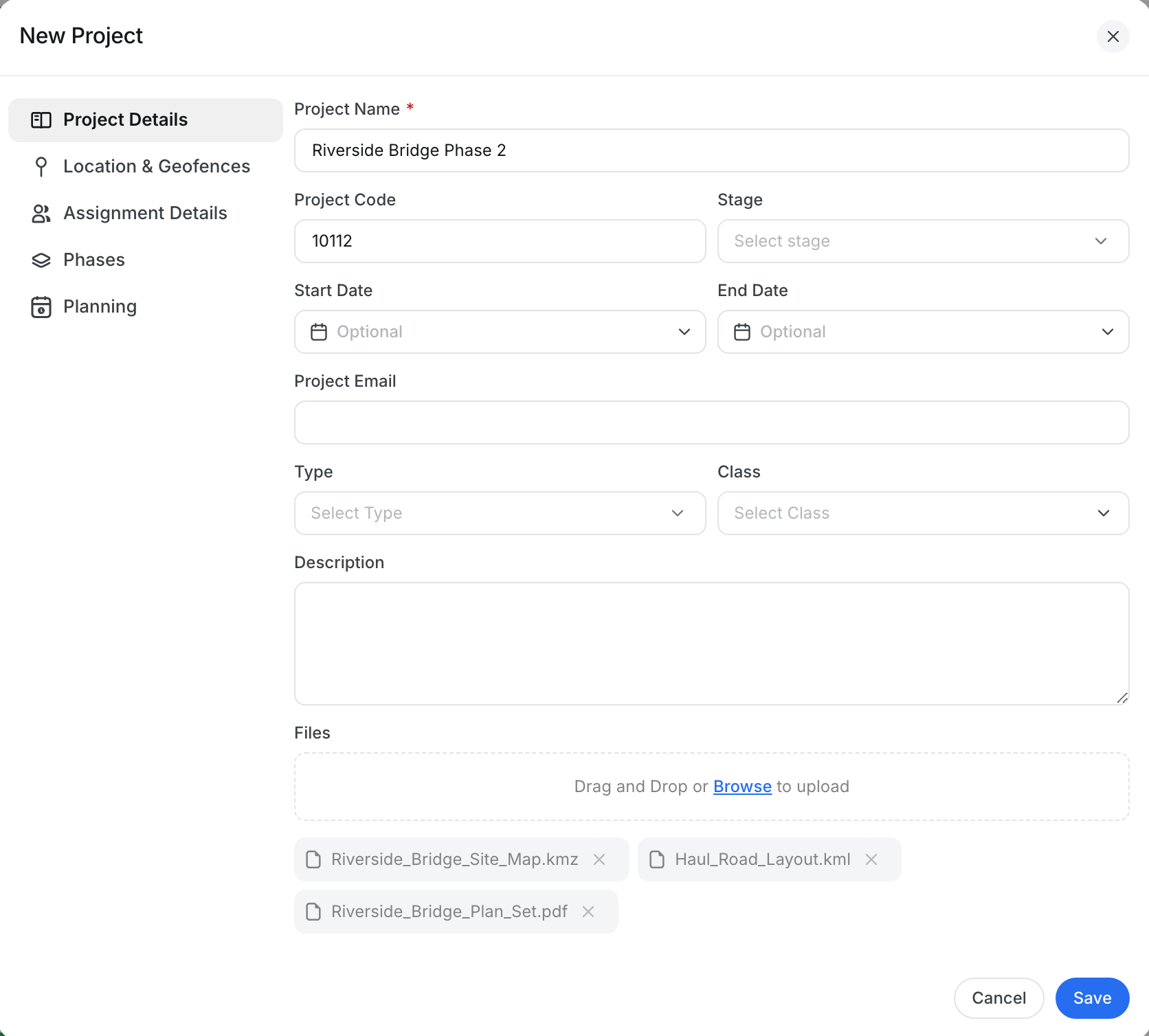
Task: Click the Location & Geofences pin icon
Action: [x=41, y=166]
